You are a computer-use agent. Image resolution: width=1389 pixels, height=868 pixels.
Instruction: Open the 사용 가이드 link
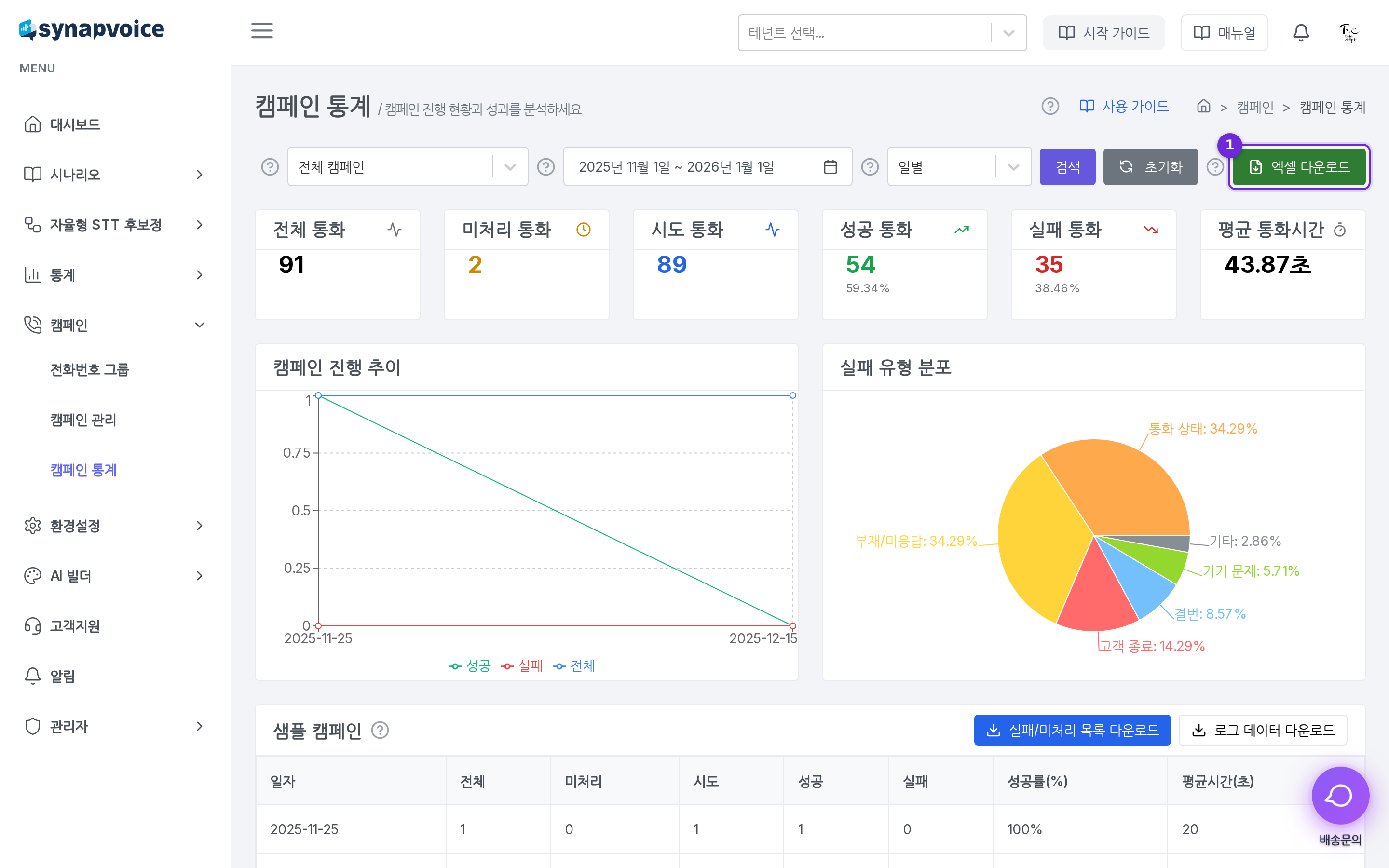tap(1124, 106)
